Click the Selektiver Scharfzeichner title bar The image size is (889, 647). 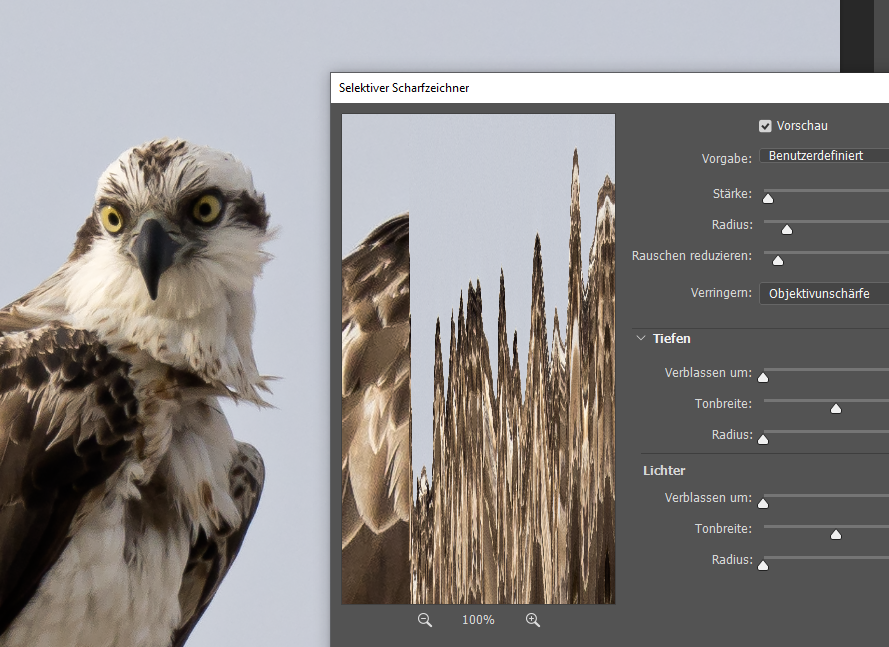pyautogui.click(x=609, y=88)
